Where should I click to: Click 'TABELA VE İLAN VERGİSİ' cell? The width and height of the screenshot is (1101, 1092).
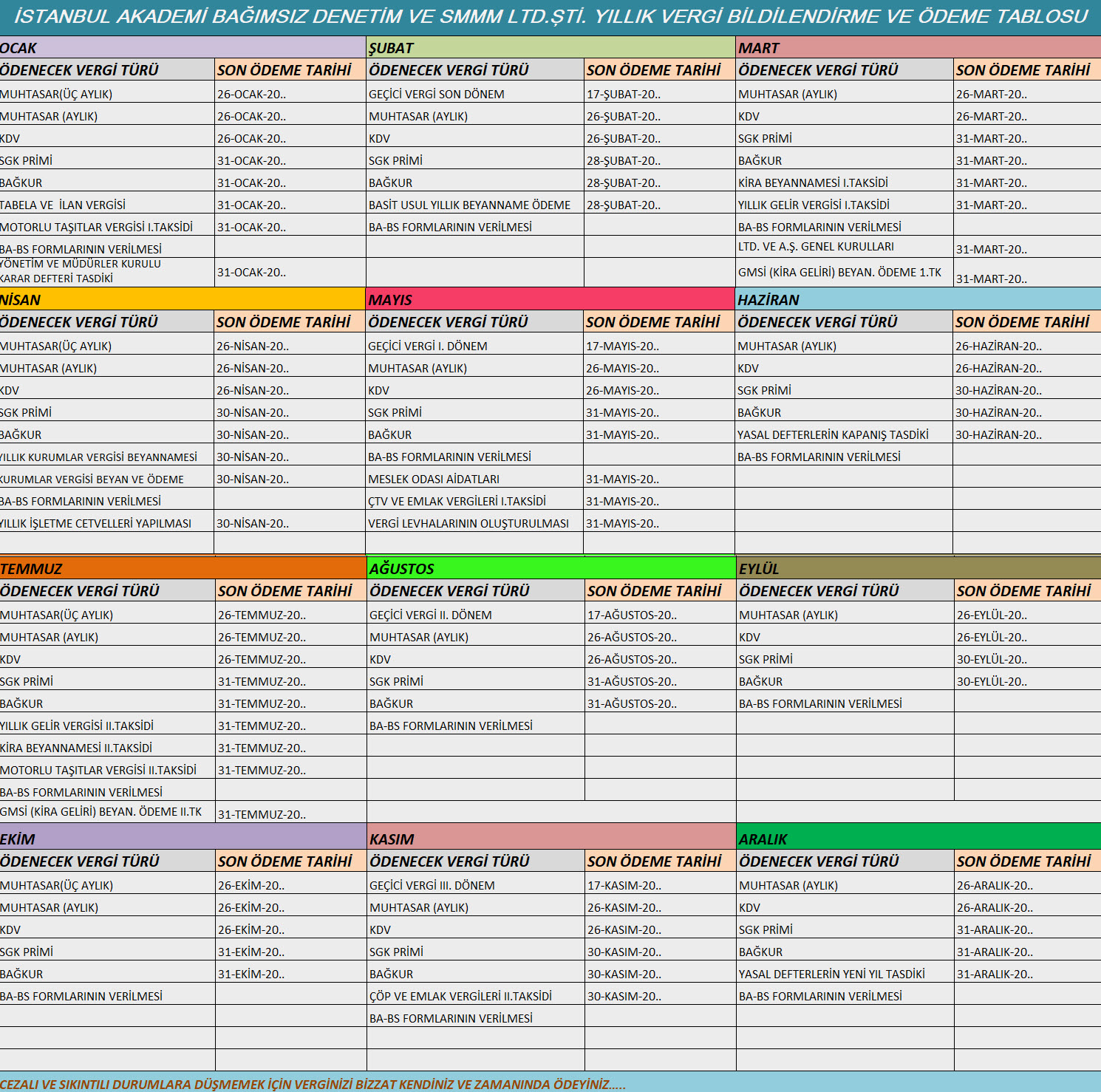tap(107, 203)
